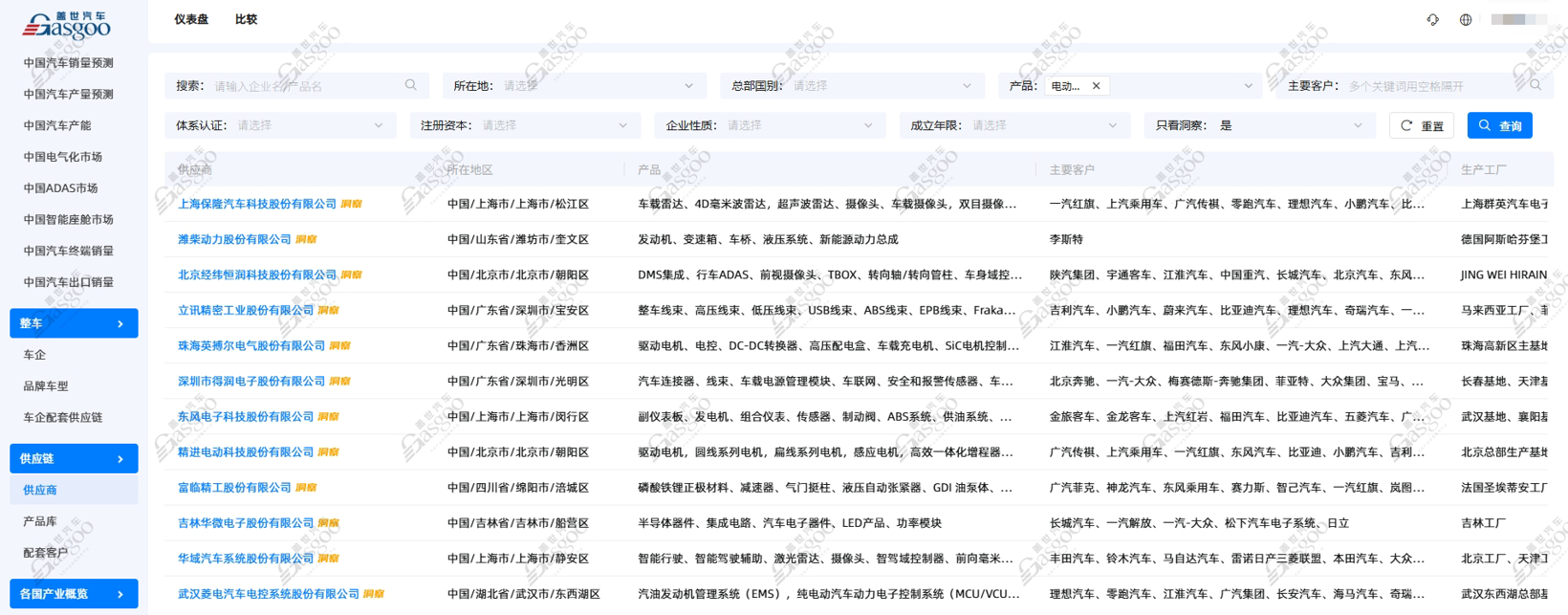The image size is (1568, 615).
Task: Click the user account name at top right
Action: click(1519, 19)
